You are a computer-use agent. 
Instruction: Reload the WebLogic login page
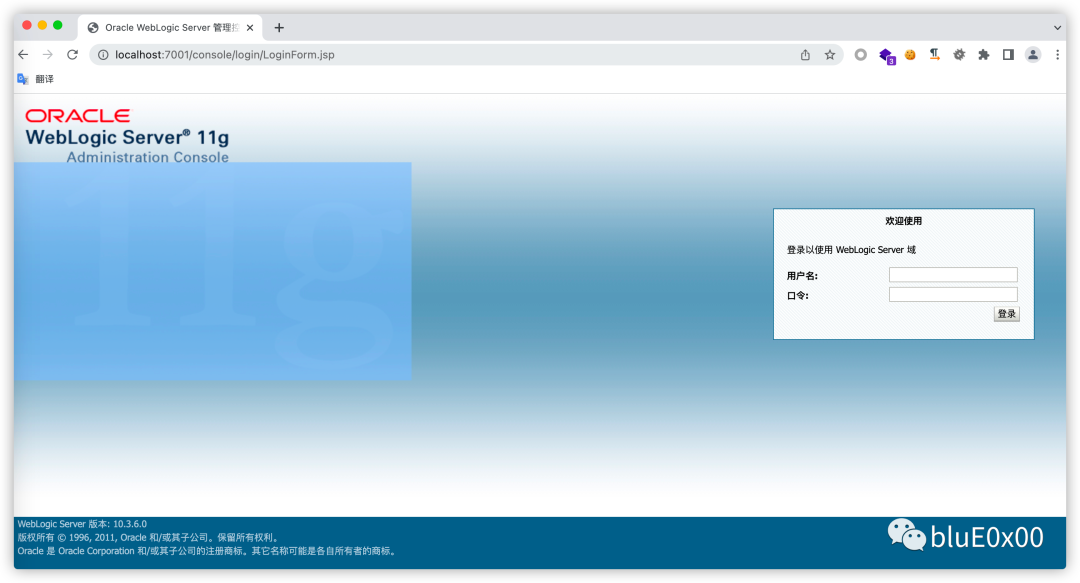(72, 54)
